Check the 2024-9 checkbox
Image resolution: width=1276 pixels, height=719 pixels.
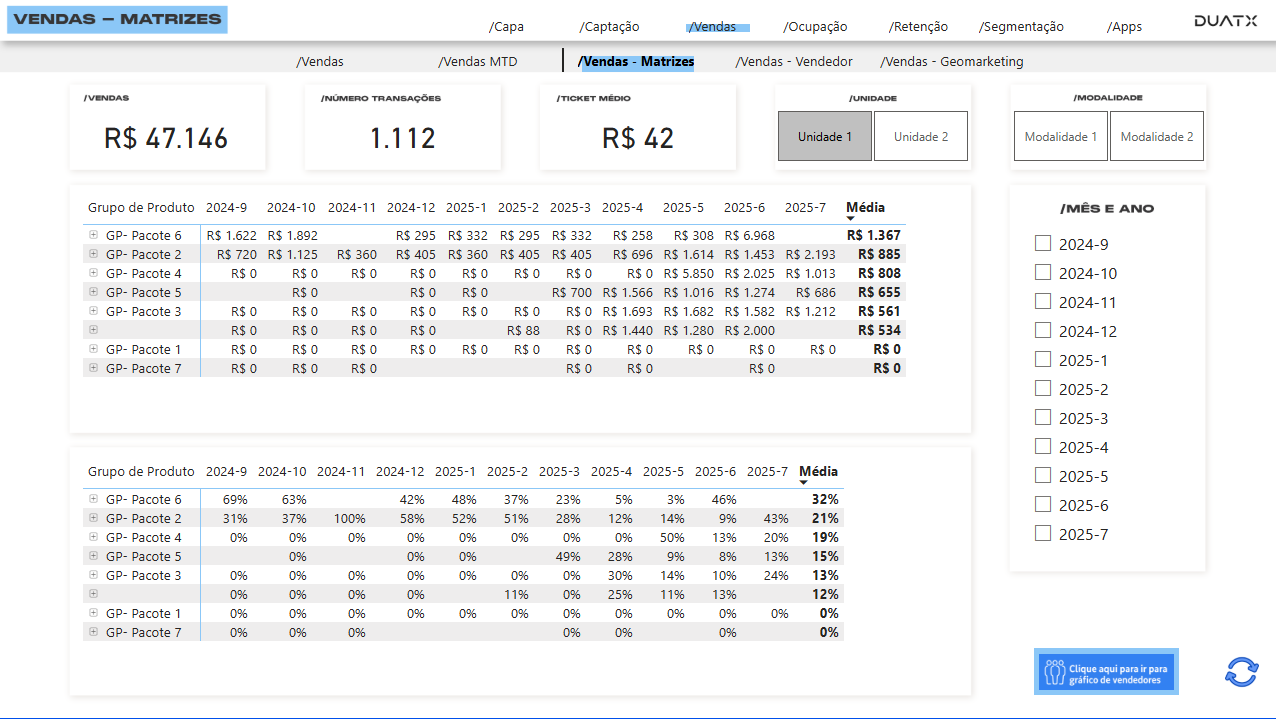1043,242
